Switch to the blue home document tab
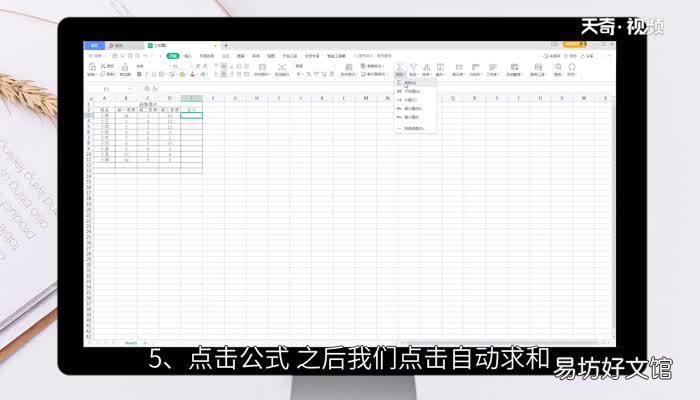This screenshot has width=700, height=400. point(94,46)
